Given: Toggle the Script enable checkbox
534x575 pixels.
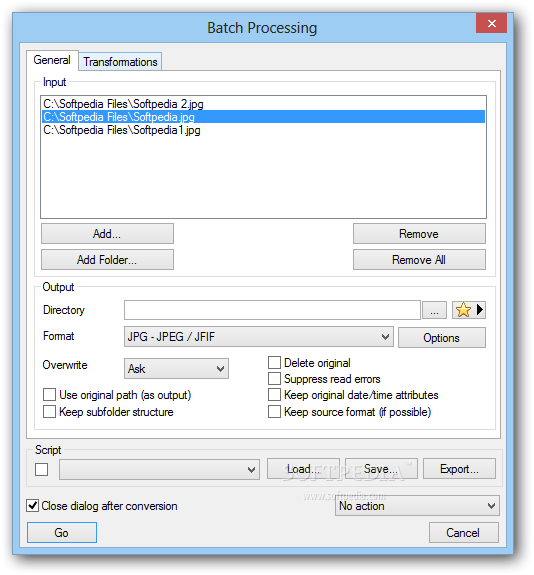Looking at the screenshot, I should [41, 469].
